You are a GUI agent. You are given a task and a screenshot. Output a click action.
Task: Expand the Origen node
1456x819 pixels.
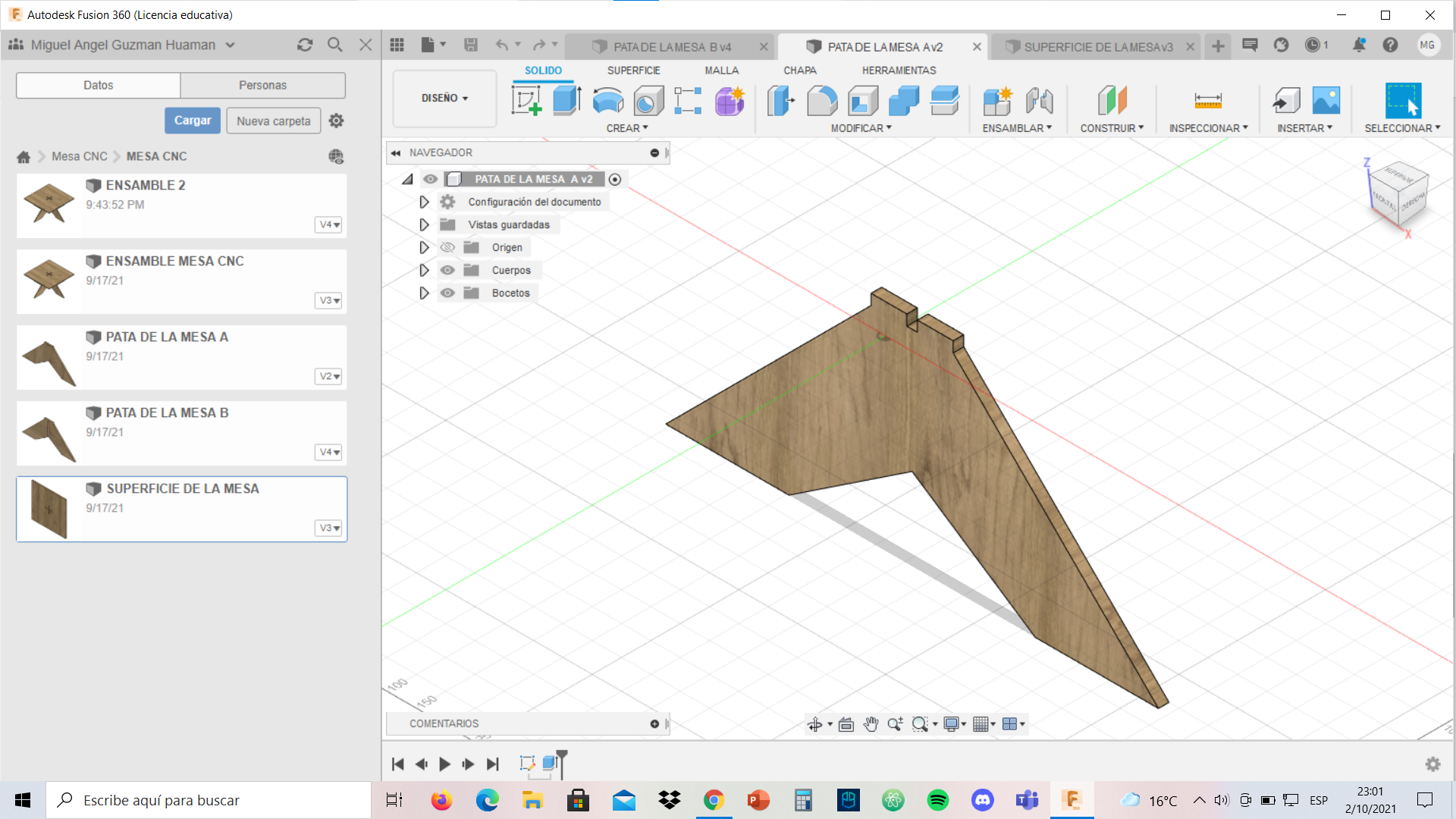tap(424, 247)
